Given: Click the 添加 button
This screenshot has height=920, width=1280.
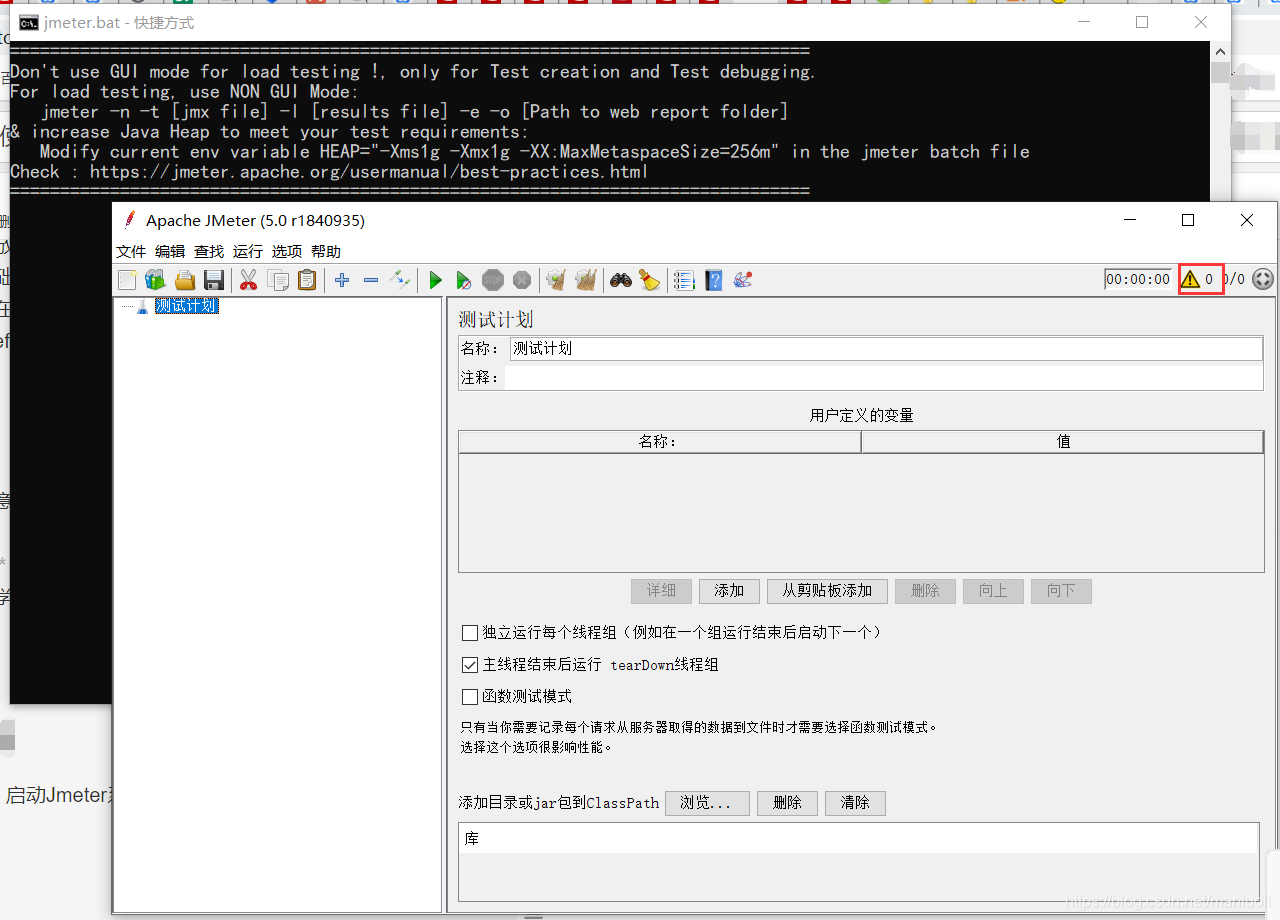Looking at the screenshot, I should [x=729, y=591].
